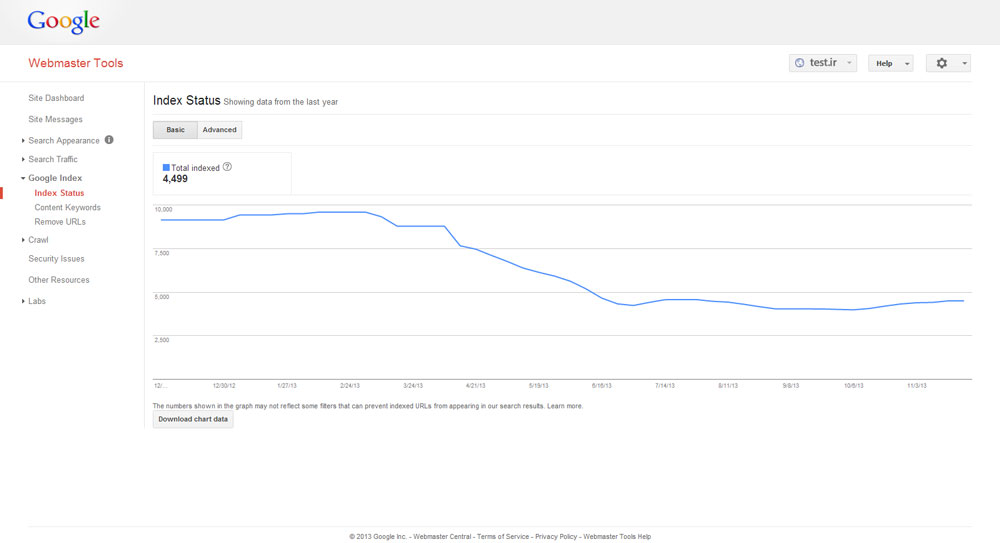Follow the Learn more link
The image size is (1000, 543).
(x=564, y=406)
